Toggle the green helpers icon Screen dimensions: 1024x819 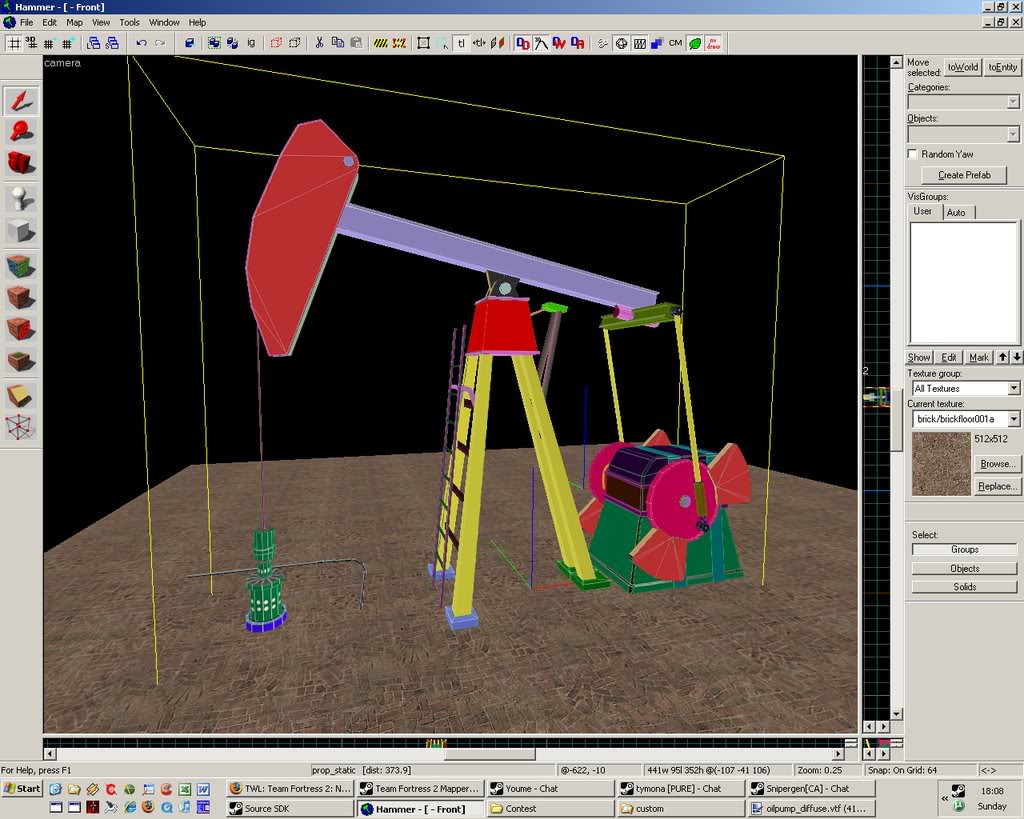695,44
